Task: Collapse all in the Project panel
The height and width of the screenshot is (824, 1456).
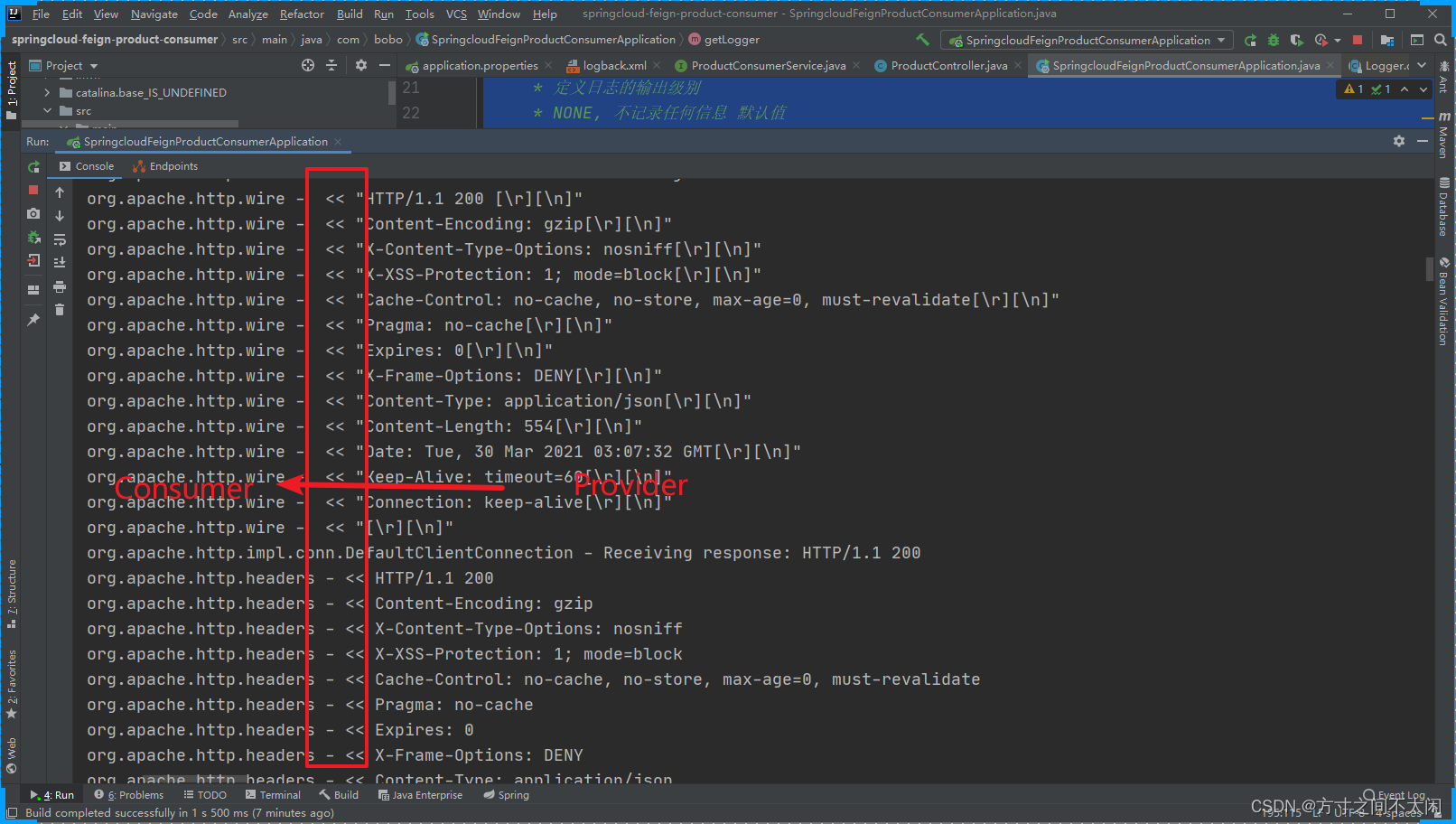Action: pyautogui.click(x=331, y=65)
